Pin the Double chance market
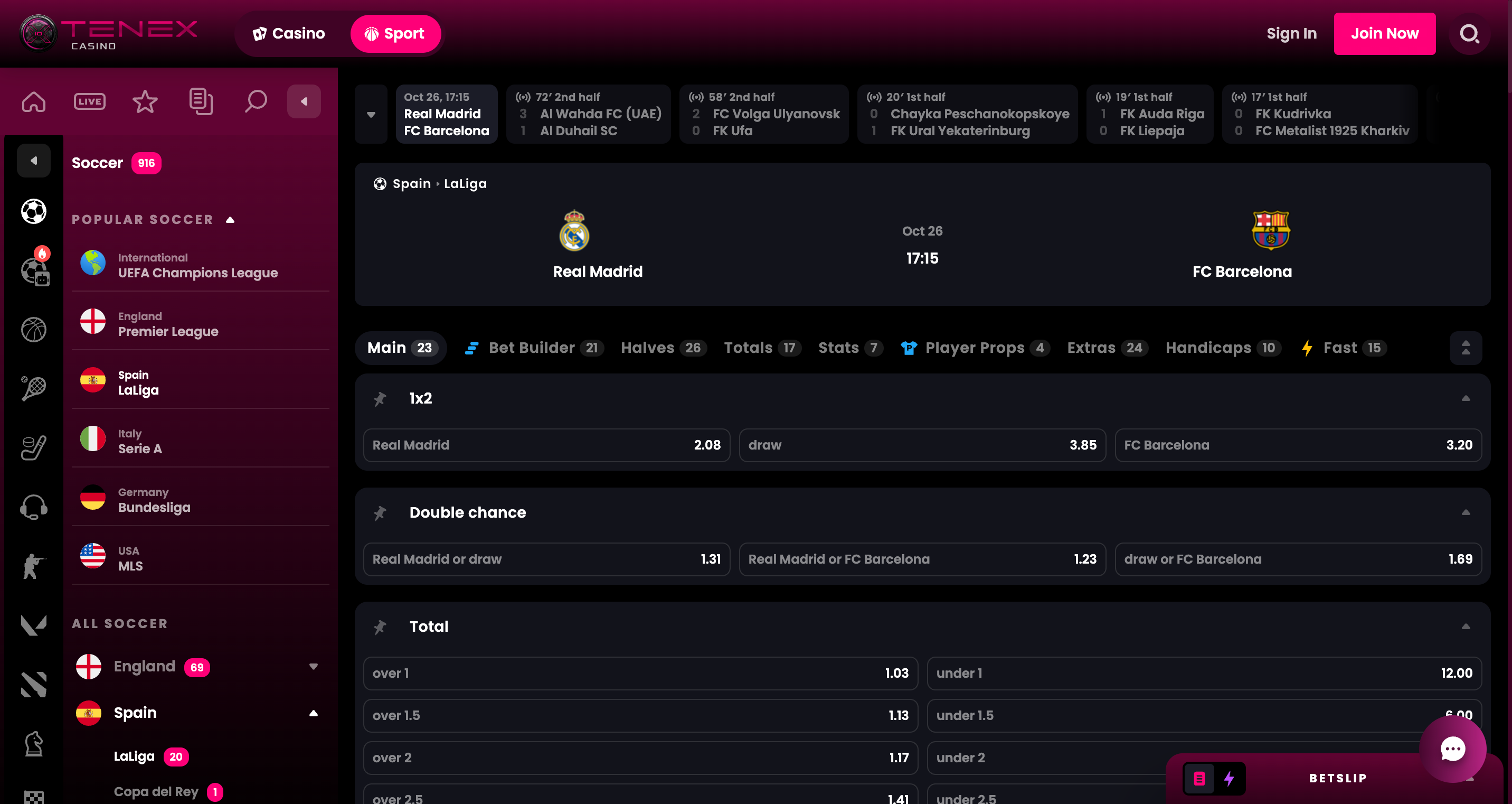The width and height of the screenshot is (1512, 804). tap(380, 513)
